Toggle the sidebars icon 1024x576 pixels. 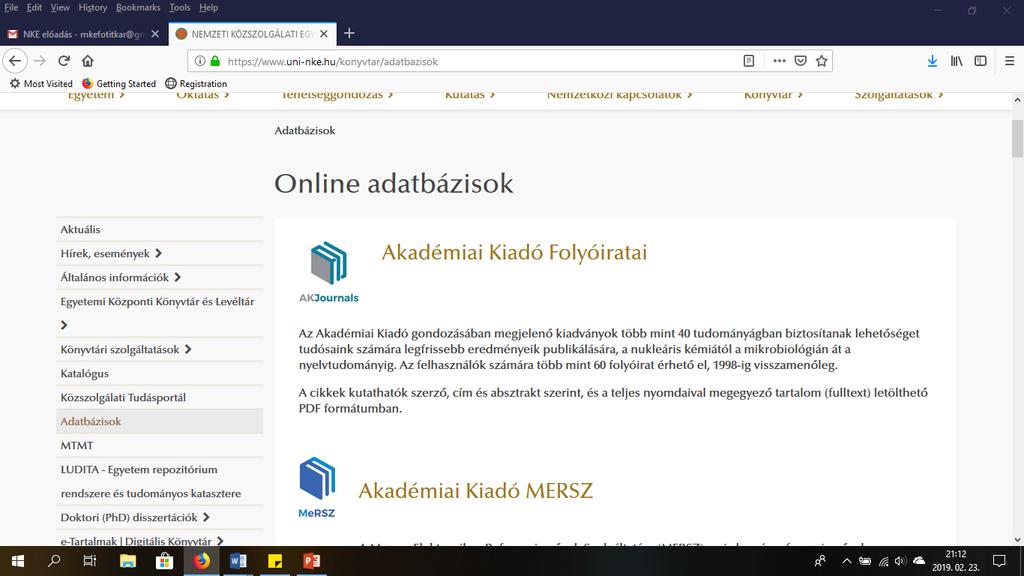pyautogui.click(x=980, y=61)
